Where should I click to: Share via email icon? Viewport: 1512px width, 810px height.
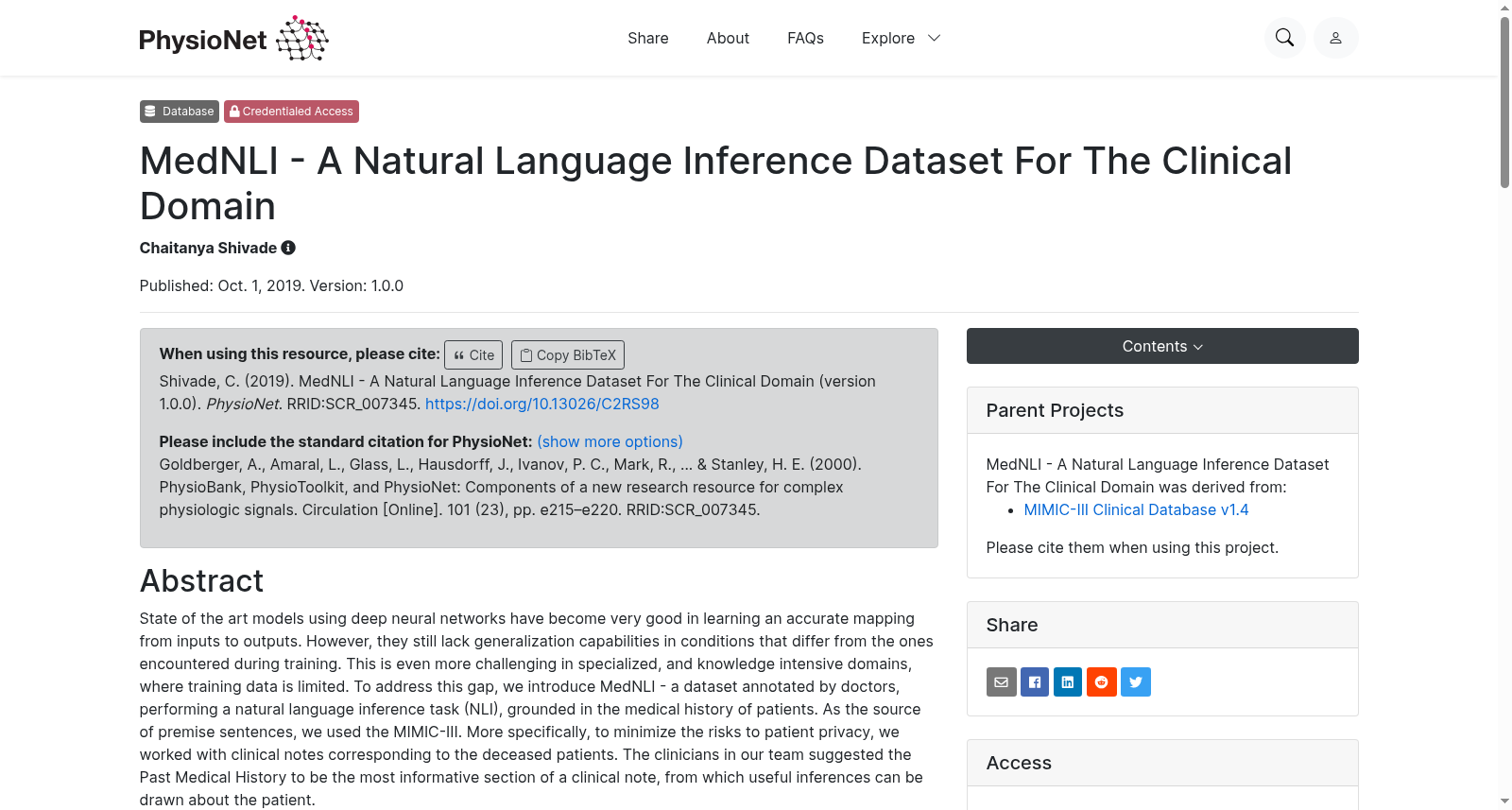pos(1002,682)
